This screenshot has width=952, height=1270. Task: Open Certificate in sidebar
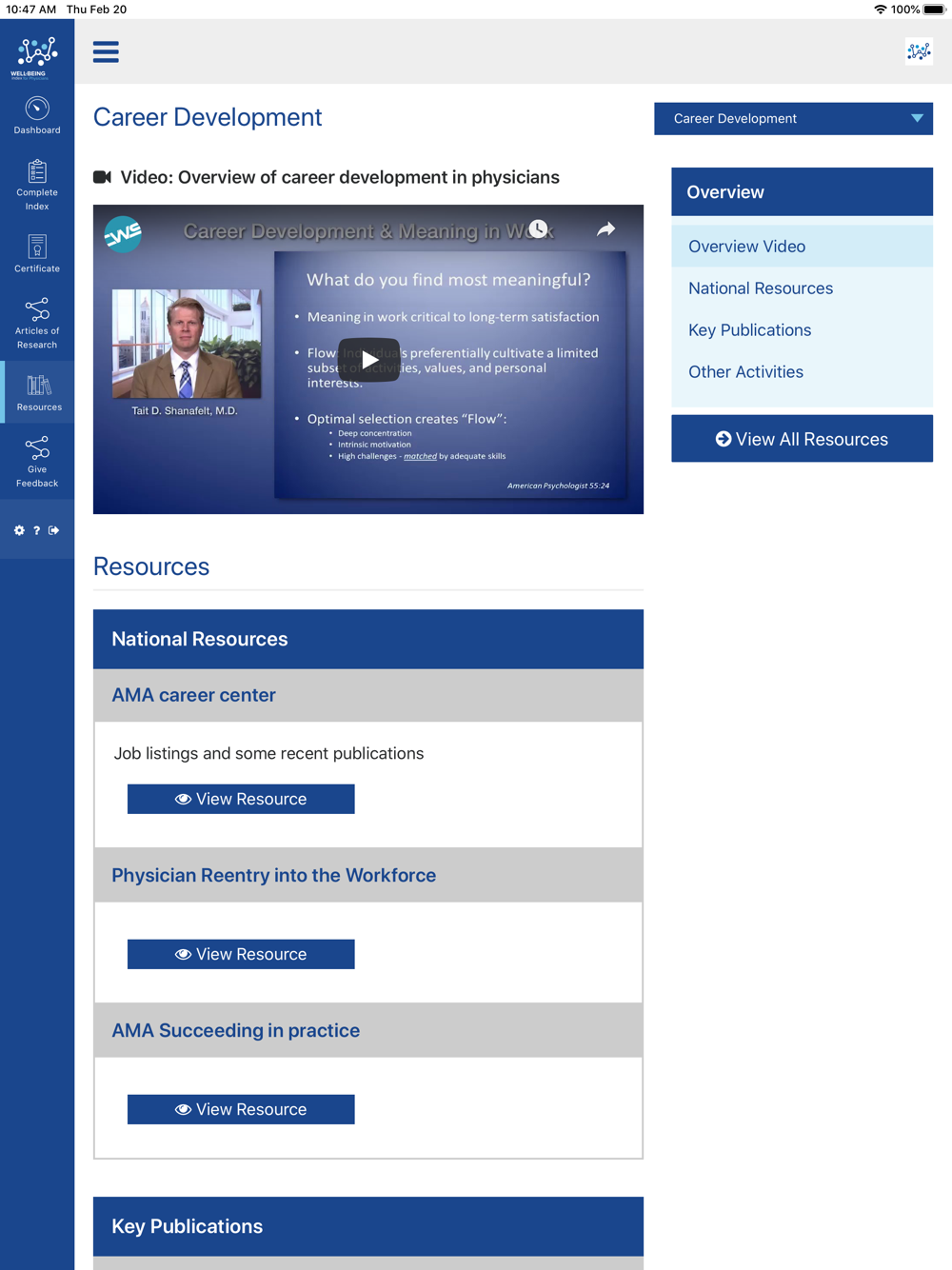pos(37,254)
